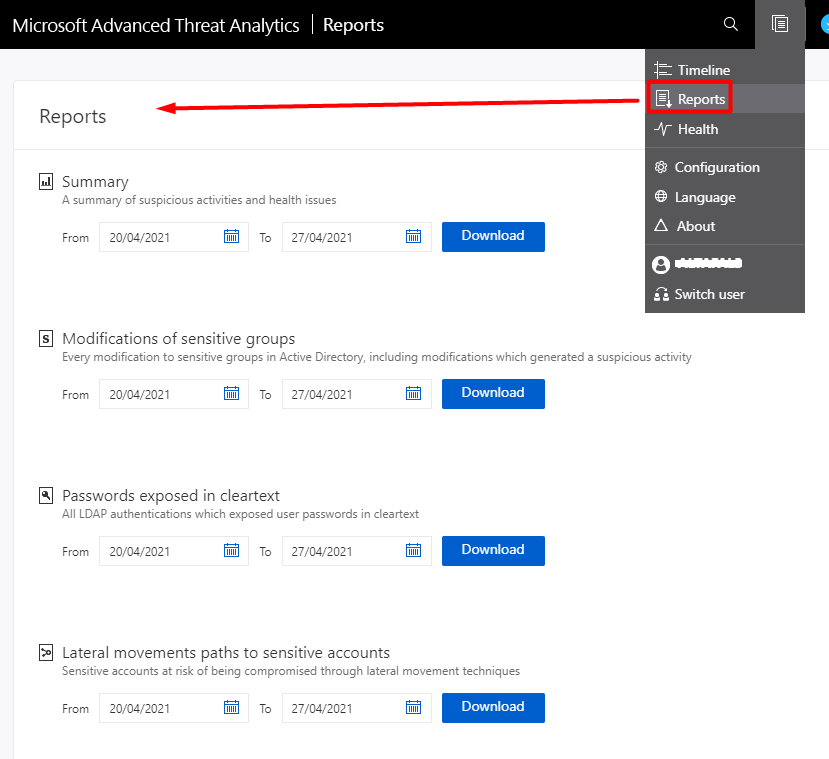Click the Lateral movements paths icon

coord(46,653)
